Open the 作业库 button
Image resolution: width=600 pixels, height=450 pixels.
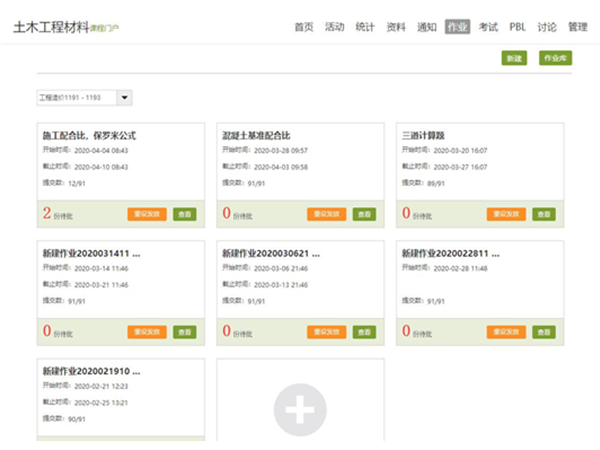[554, 59]
